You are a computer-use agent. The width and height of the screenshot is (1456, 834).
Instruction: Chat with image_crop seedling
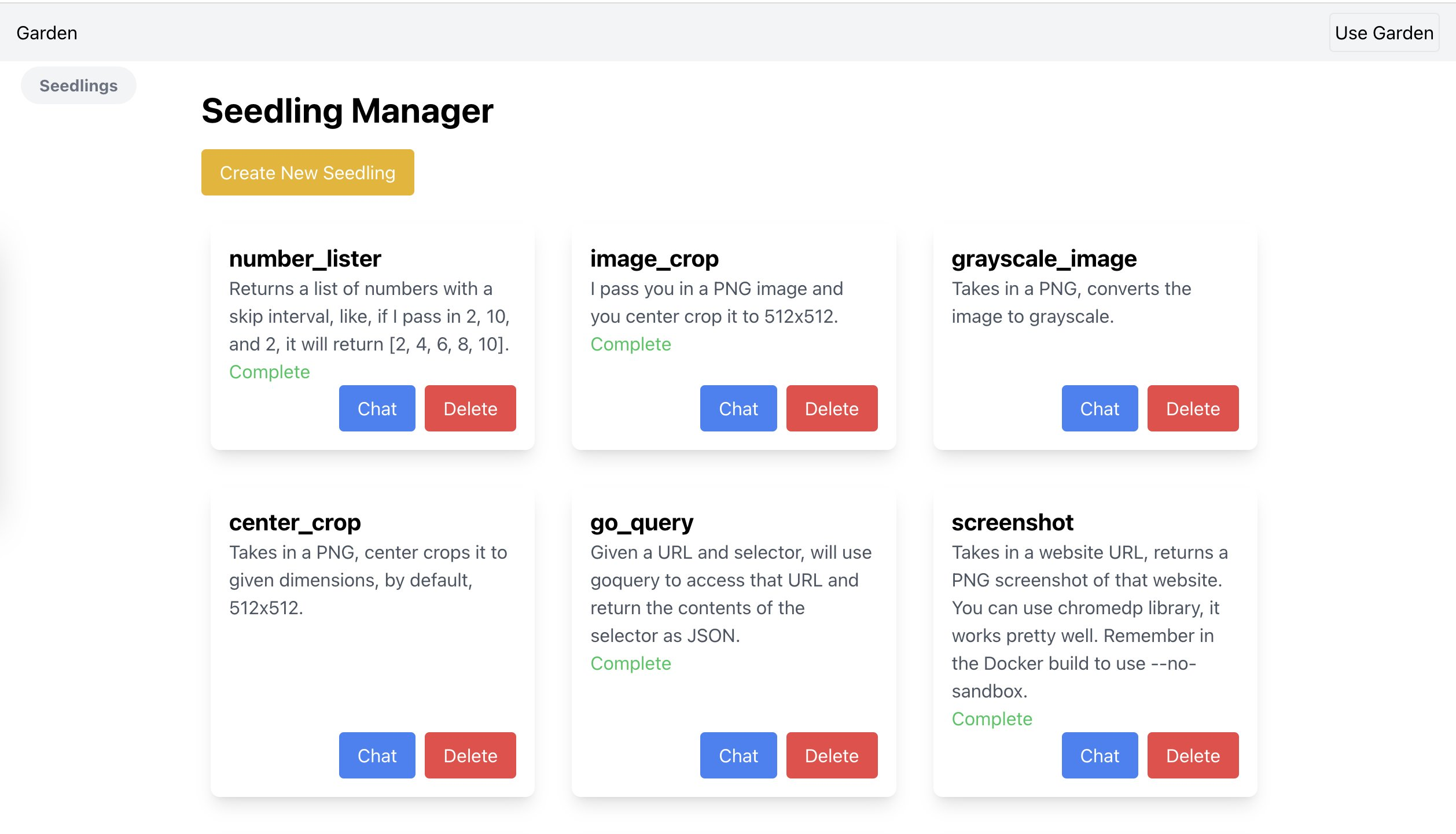tap(738, 408)
